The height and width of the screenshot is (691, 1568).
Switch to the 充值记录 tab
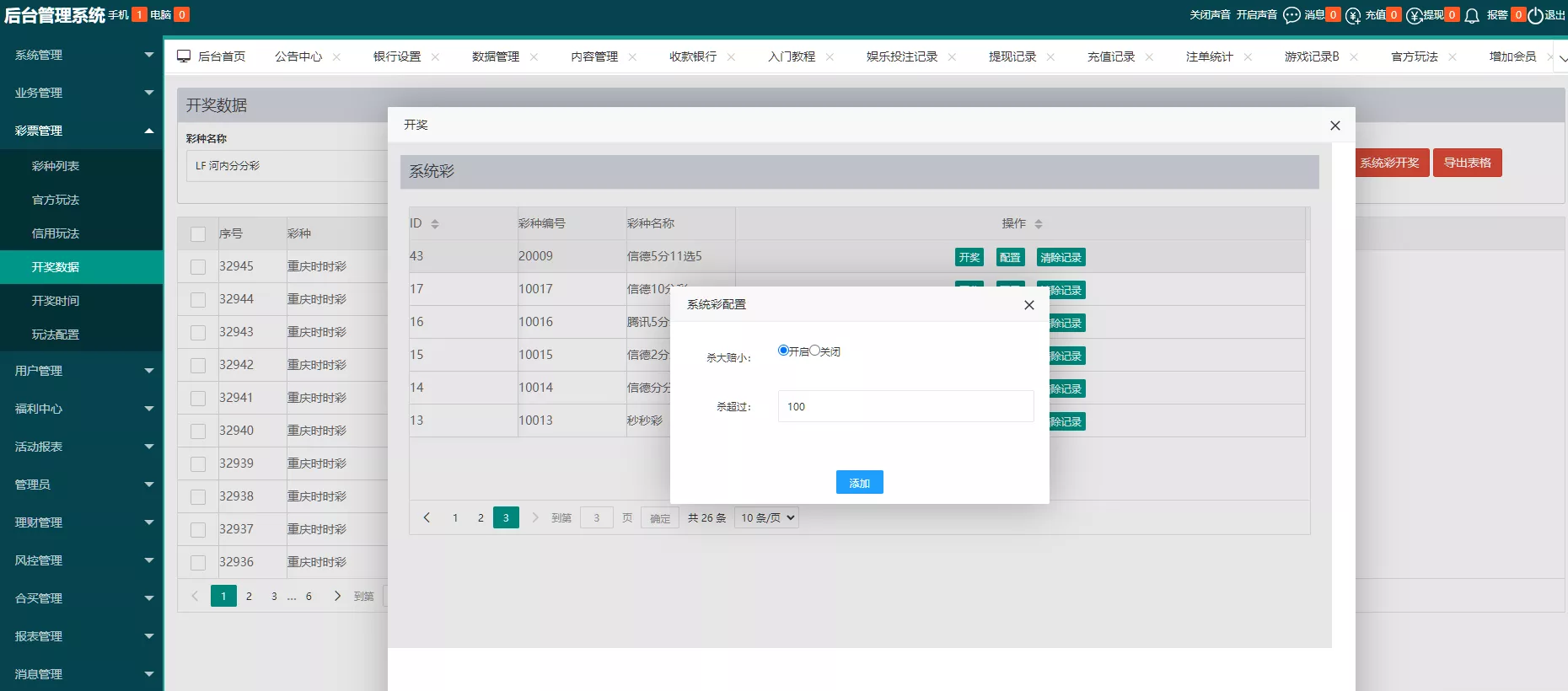(x=1110, y=56)
